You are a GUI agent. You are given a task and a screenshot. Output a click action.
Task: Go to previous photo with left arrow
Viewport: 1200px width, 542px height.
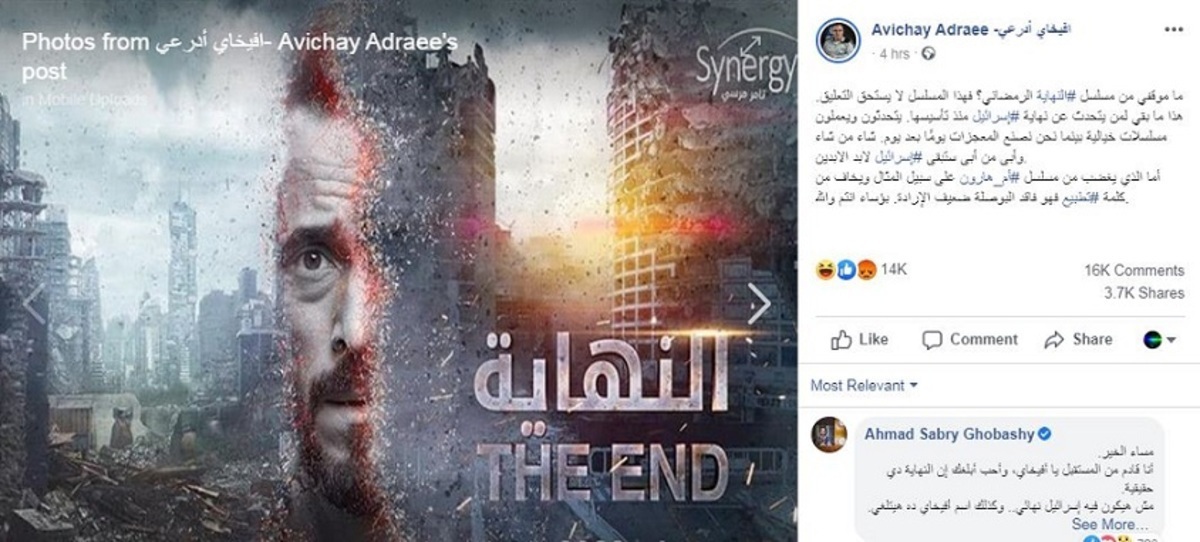[x=34, y=306]
